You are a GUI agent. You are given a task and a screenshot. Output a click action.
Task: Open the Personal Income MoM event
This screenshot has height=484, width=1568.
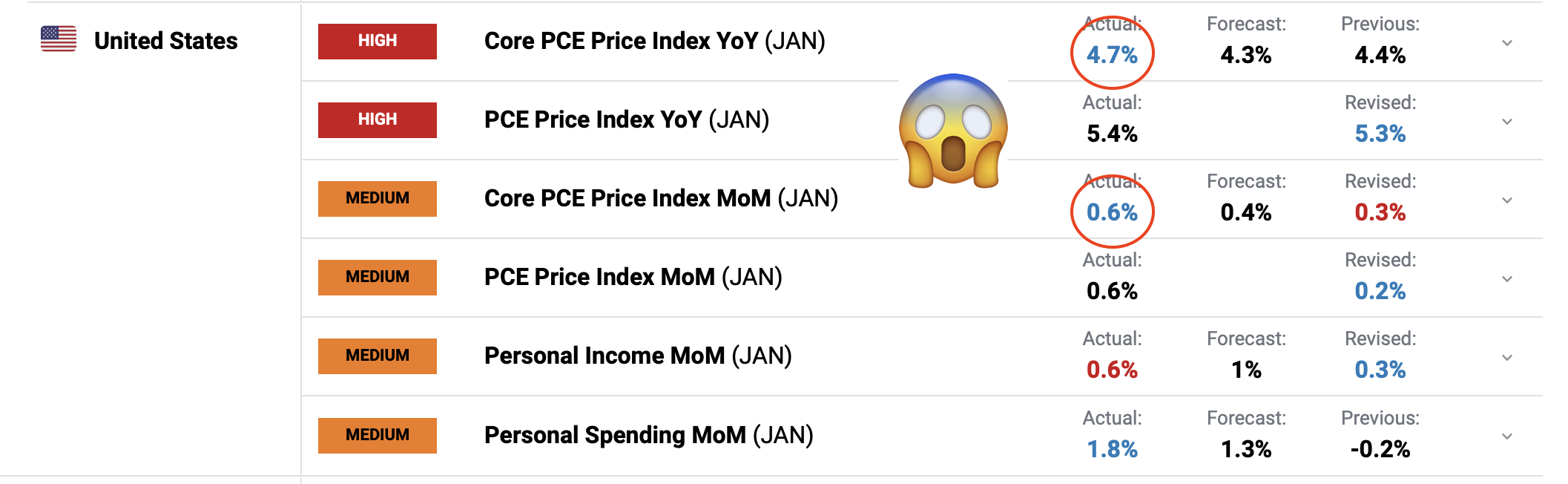coord(638,356)
